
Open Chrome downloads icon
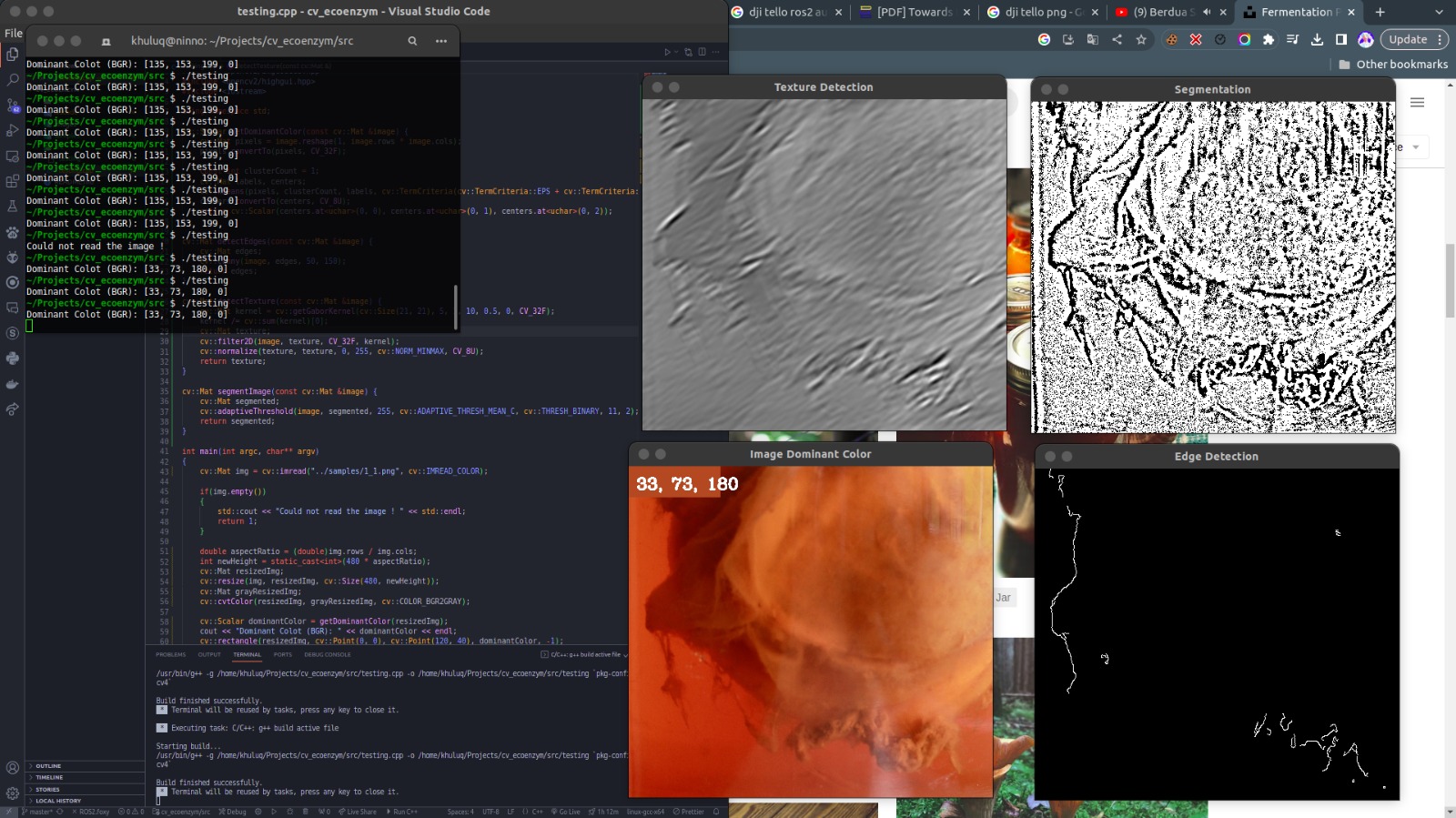coord(1317,39)
